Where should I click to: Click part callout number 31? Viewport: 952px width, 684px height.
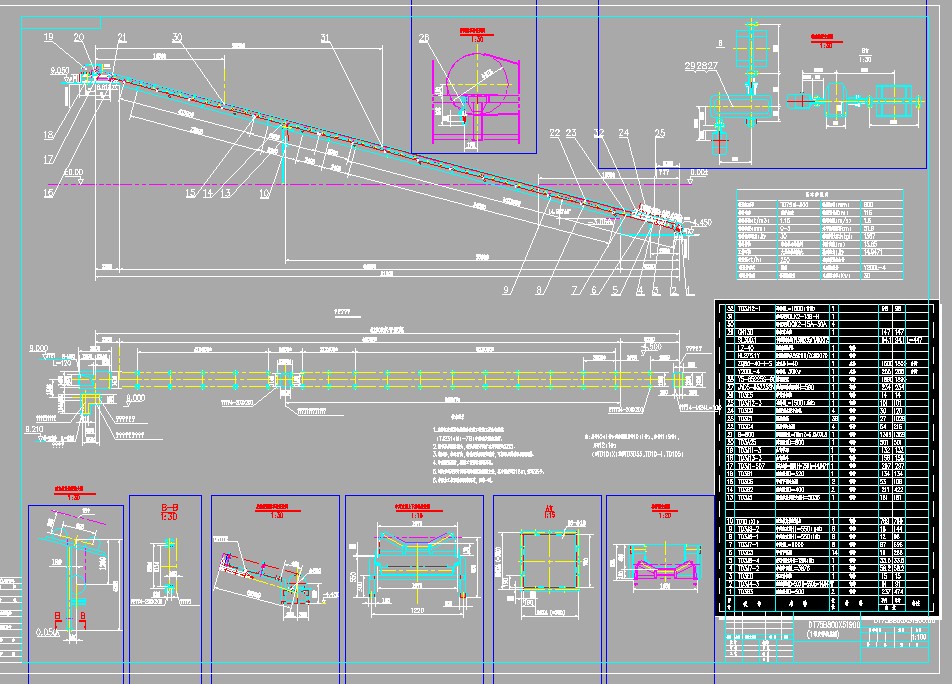coord(325,38)
